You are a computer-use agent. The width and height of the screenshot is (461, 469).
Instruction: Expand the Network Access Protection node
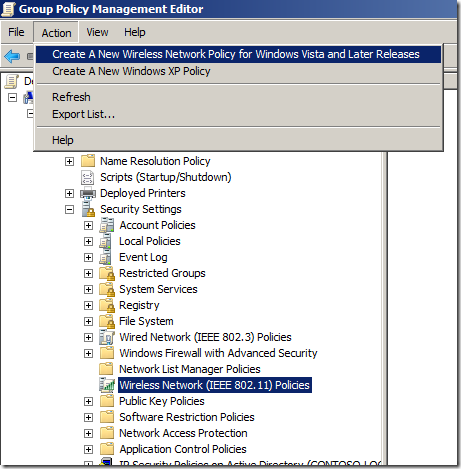(x=88, y=433)
